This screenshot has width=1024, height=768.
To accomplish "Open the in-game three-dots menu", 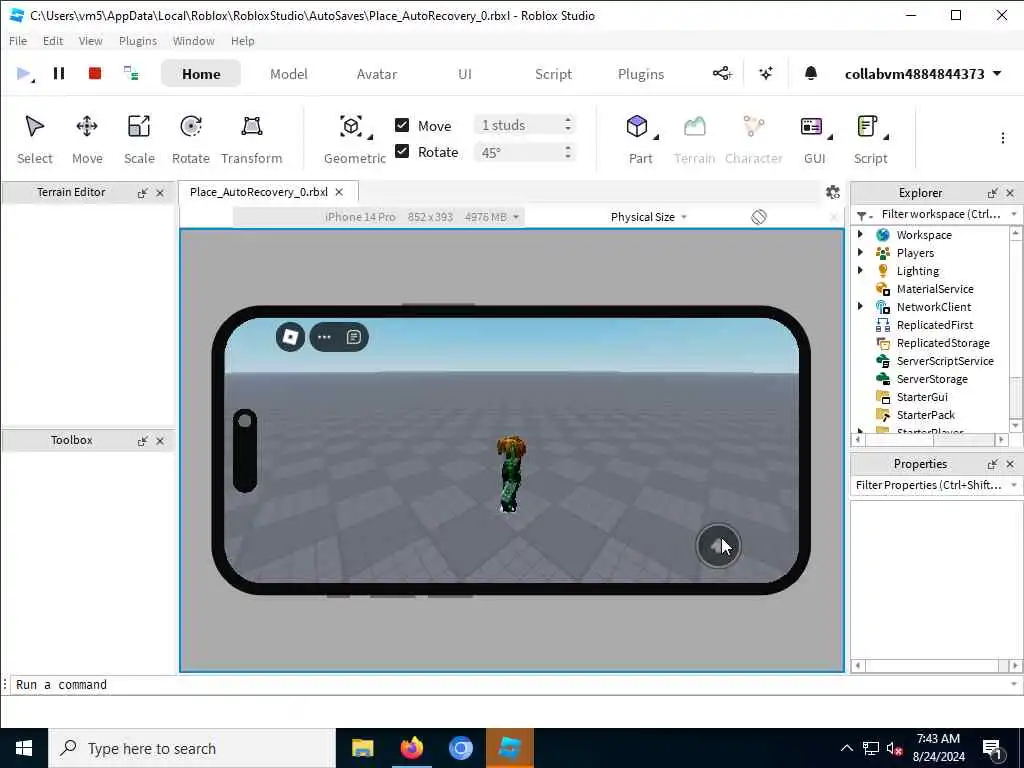I will coord(324,337).
